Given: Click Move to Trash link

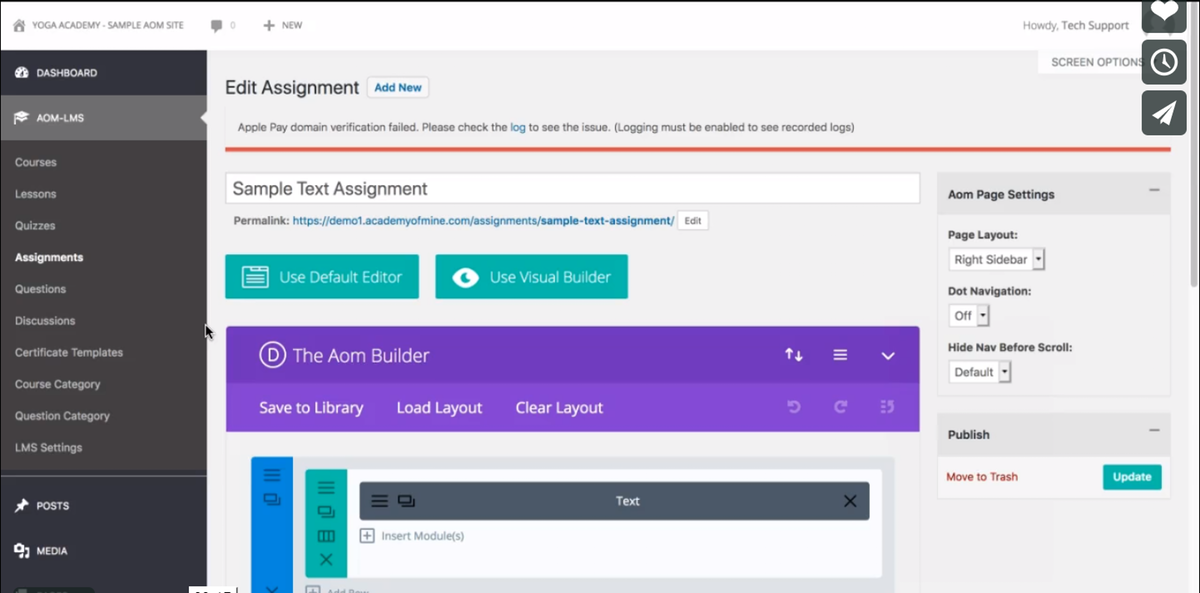Looking at the screenshot, I should [982, 477].
